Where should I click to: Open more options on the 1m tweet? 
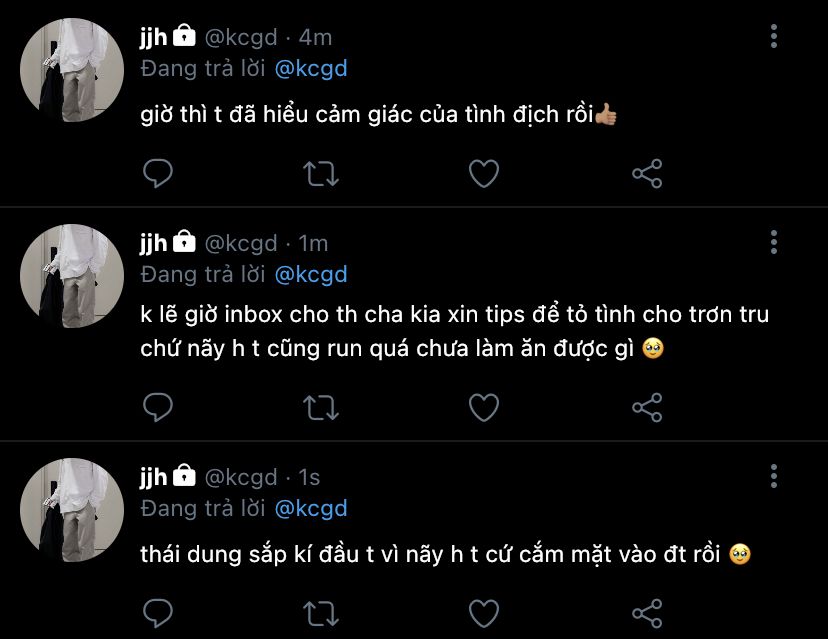click(x=774, y=242)
